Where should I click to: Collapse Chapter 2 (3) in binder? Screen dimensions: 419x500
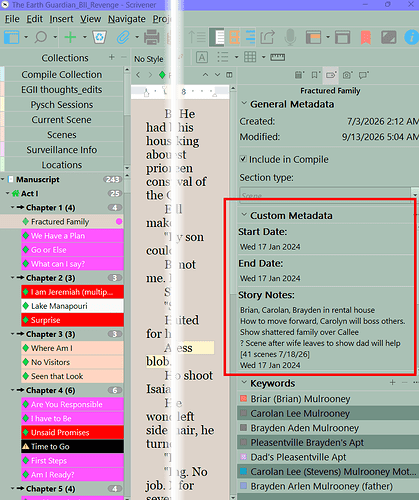pyautogui.click(x=13, y=278)
